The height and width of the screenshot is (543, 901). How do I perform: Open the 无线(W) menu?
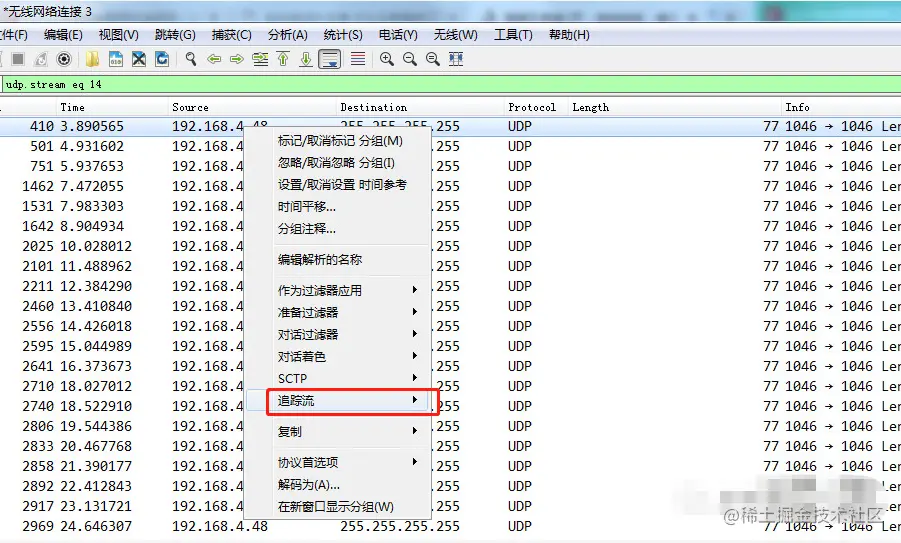(x=456, y=35)
